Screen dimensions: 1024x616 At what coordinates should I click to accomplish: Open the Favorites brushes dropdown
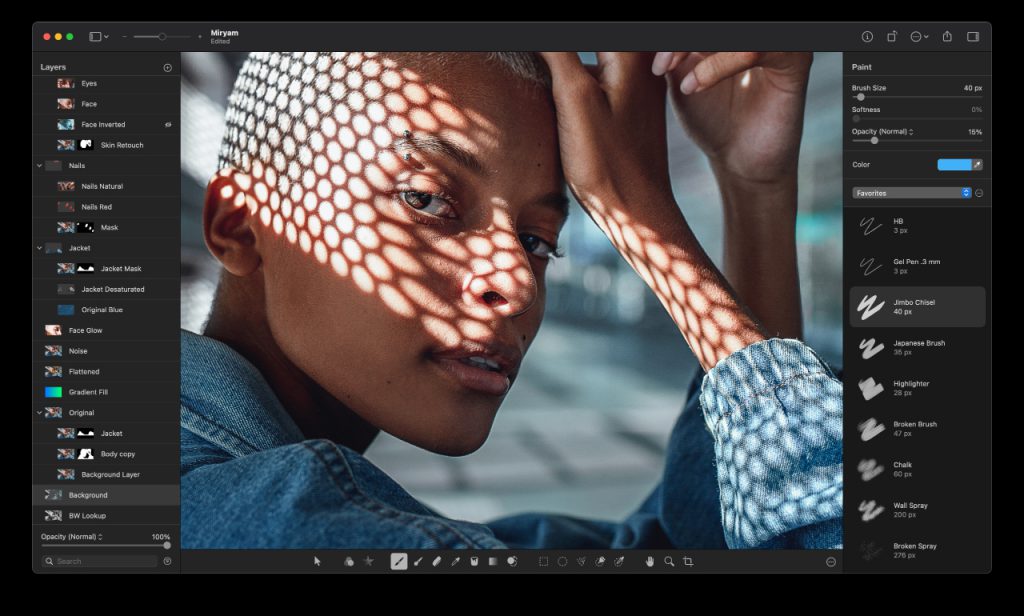pyautogui.click(x=910, y=192)
